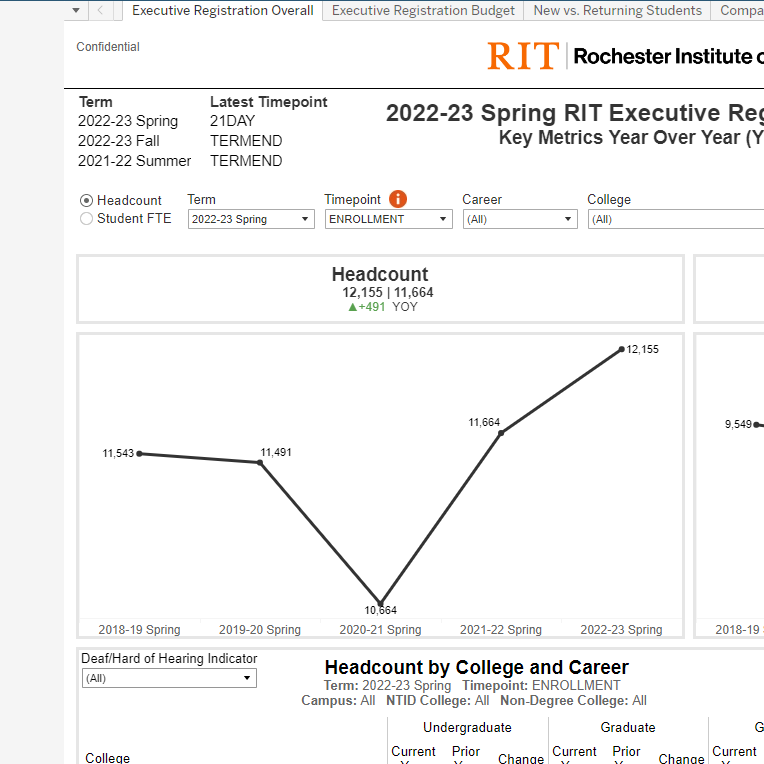Select the Student FTE radio button
The image size is (764, 764).
point(86,218)
